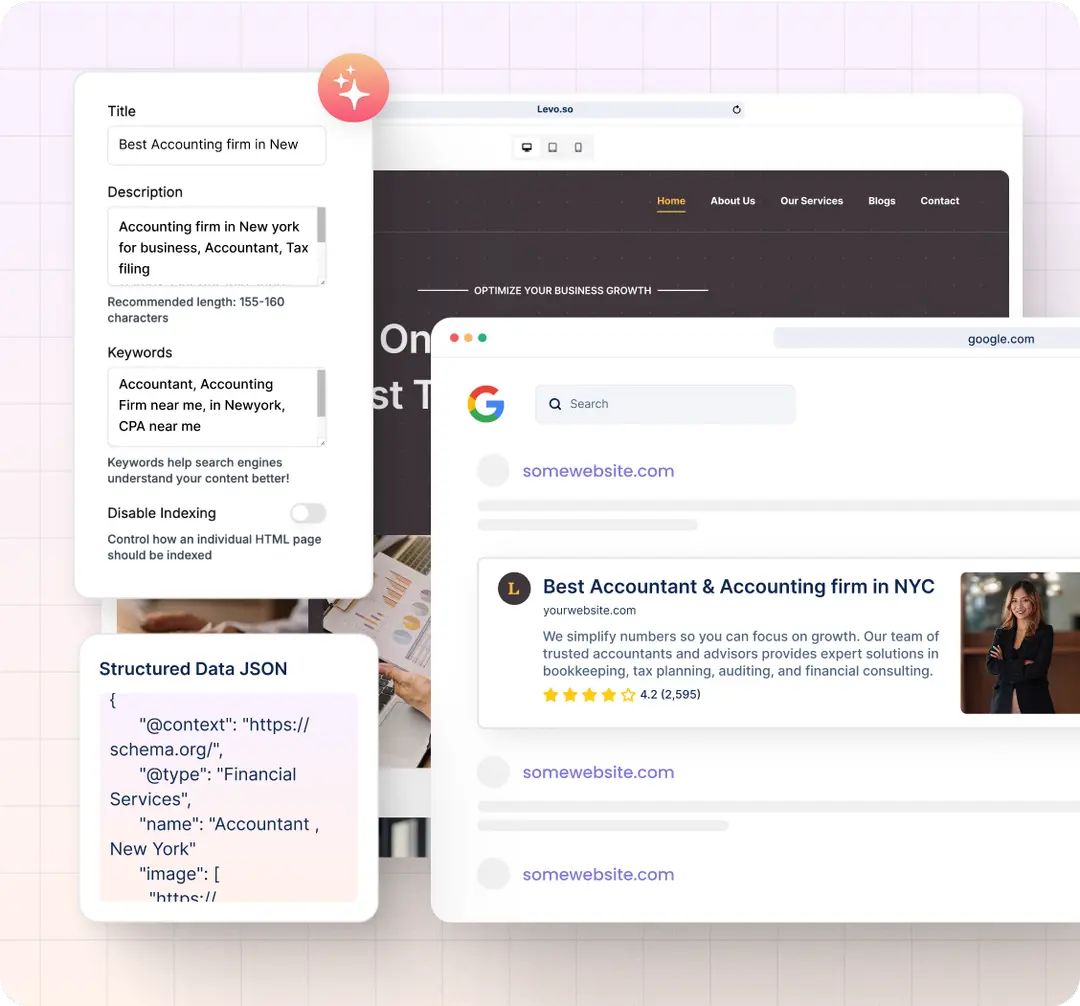The width and height of the screenshot is (1080, 1006).
Task: Click the red window dot
Action: [x=454, y=337]
